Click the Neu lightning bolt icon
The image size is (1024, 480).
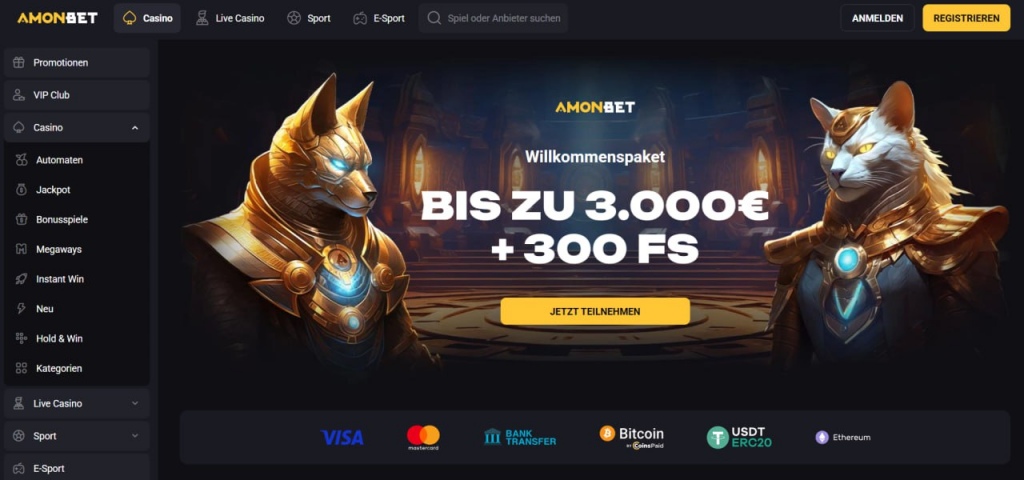pyautogui.click(x=22, y=309)
